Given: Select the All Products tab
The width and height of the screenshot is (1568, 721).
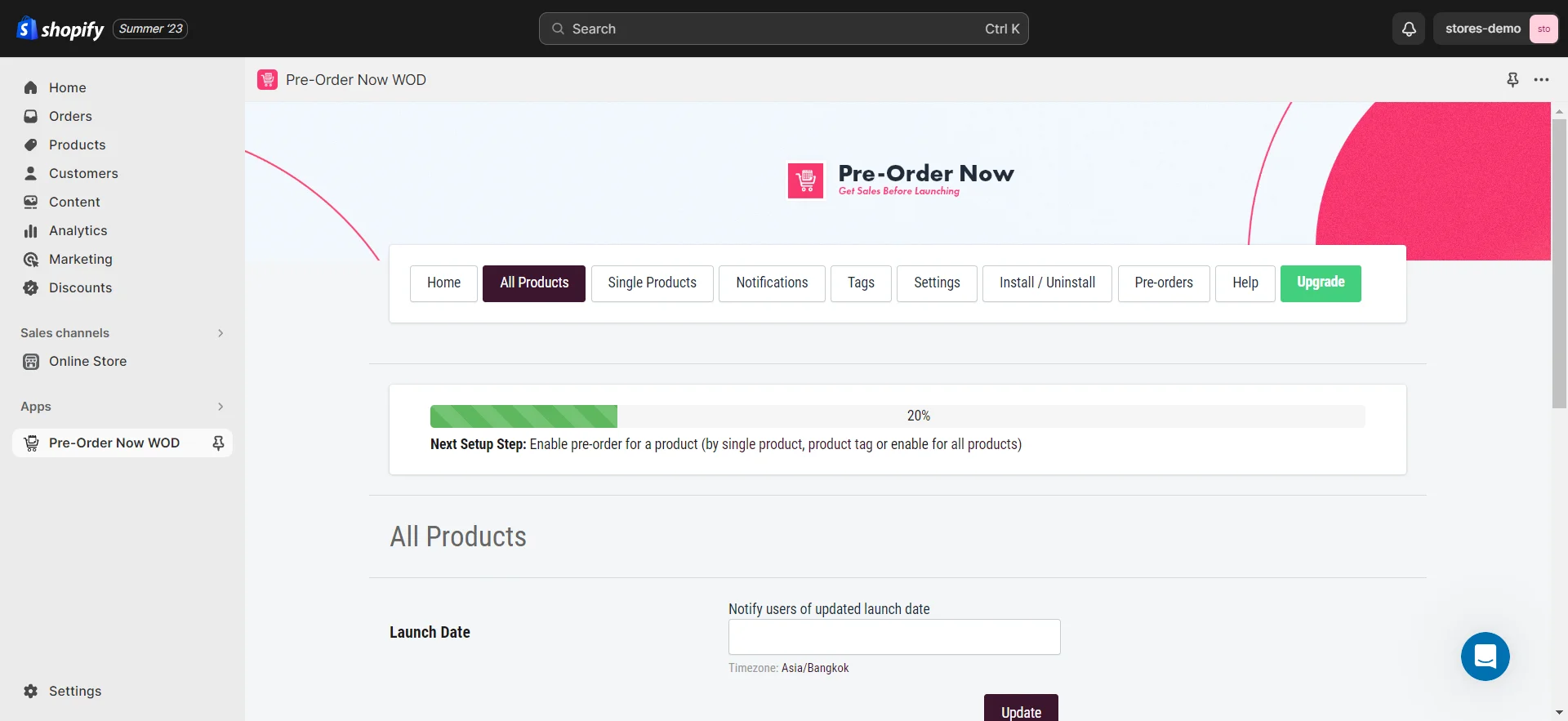Looking at the screenshot, I should (x=534, y=283).
